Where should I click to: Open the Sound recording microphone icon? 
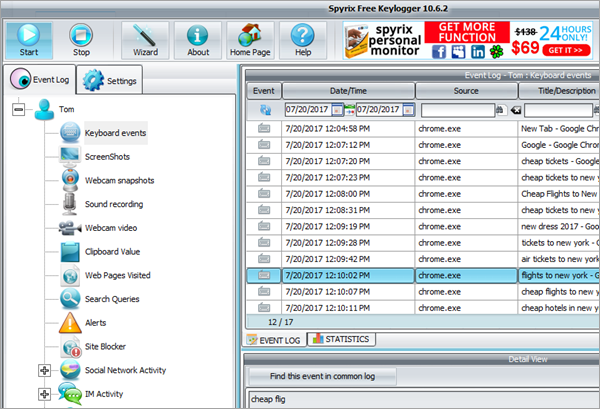(x=70, y=204)
